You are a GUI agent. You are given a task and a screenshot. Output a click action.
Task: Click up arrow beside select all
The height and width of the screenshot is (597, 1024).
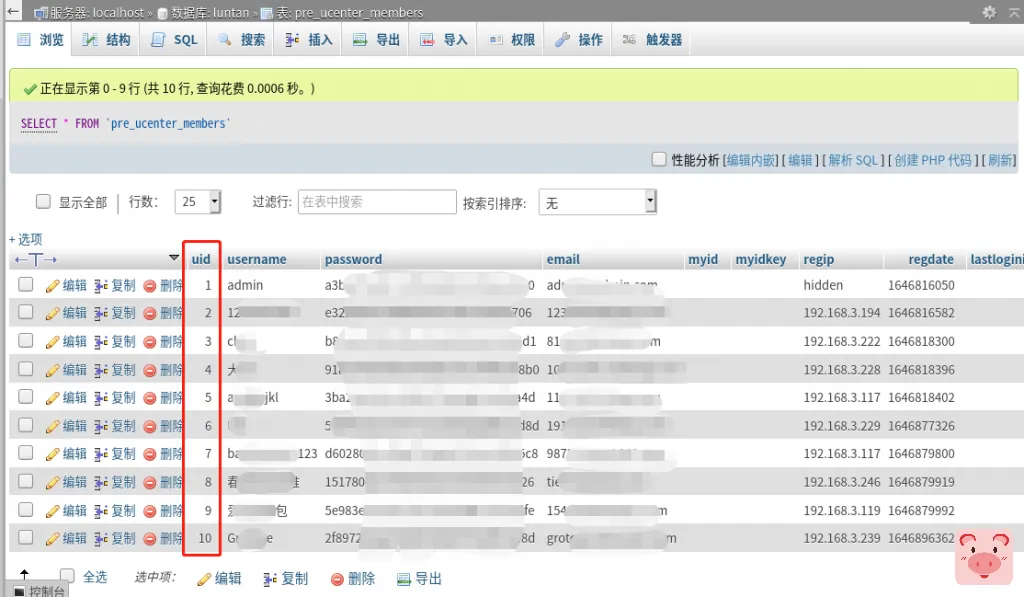click(x=24, y=575)
